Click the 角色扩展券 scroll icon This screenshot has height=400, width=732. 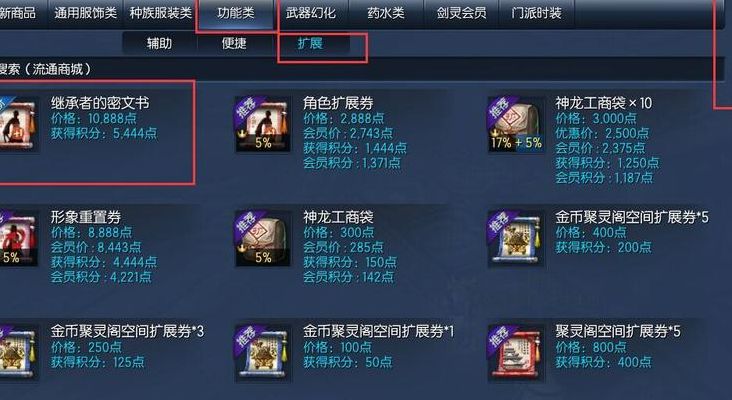263,125
